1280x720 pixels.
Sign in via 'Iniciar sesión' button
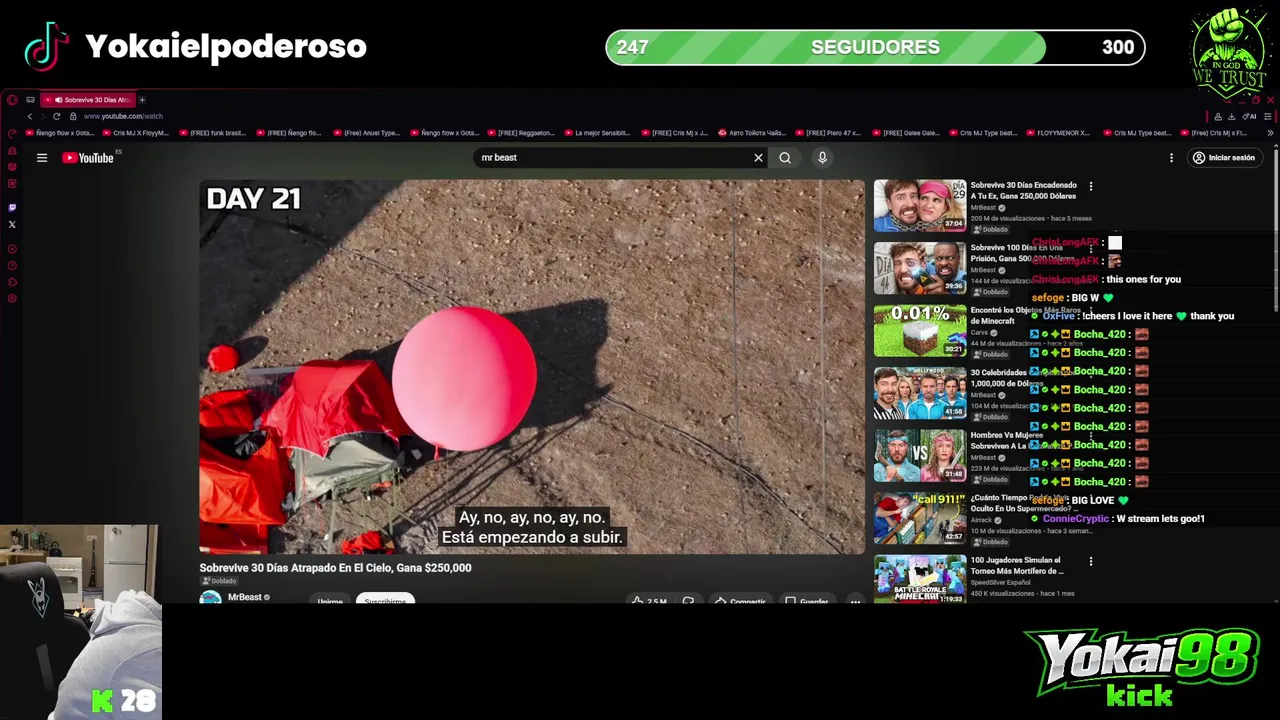point(1224,158)
